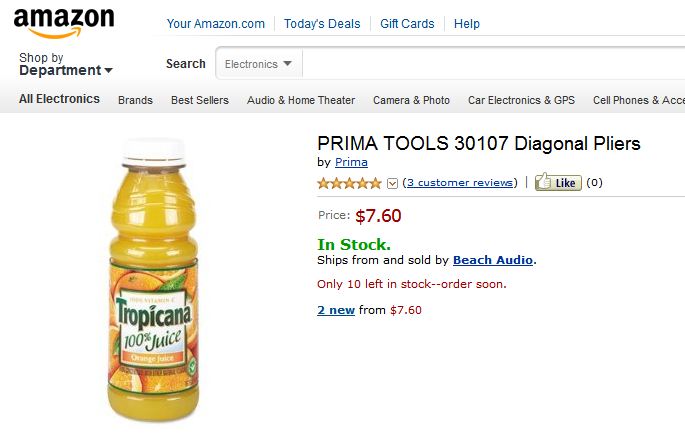Click the star rating icons
Screen dimensions: 685x436
[349, 183]
